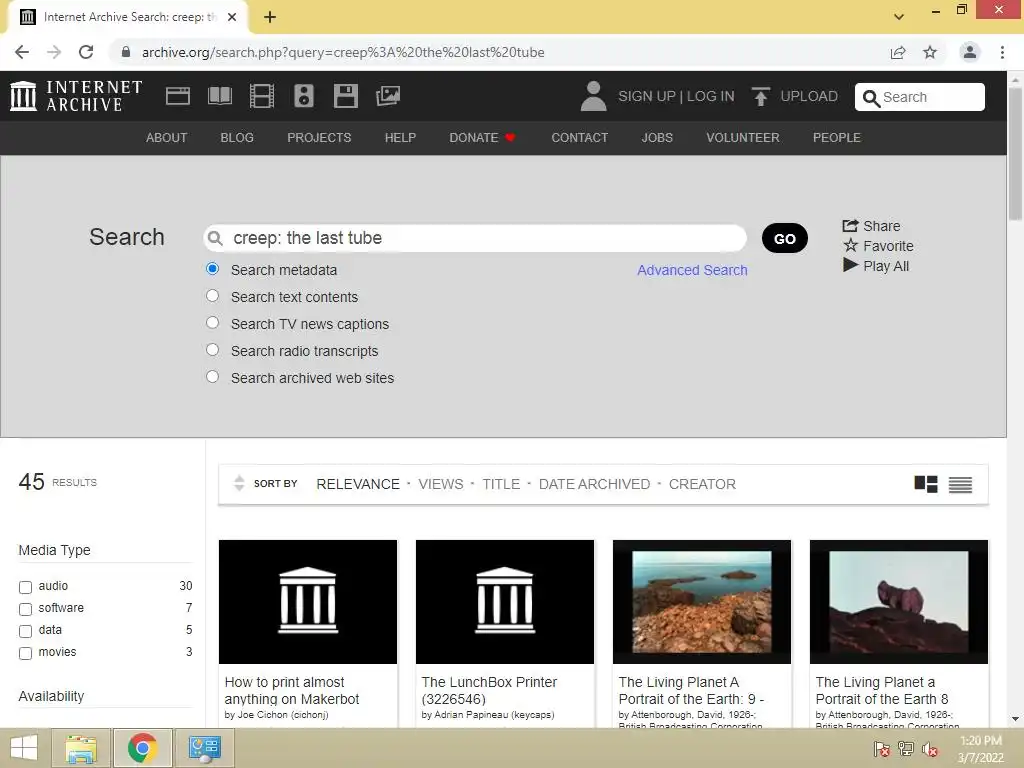1024x768 pixels.
Task: Check the audio media type filter
Action: coord(25,587)
